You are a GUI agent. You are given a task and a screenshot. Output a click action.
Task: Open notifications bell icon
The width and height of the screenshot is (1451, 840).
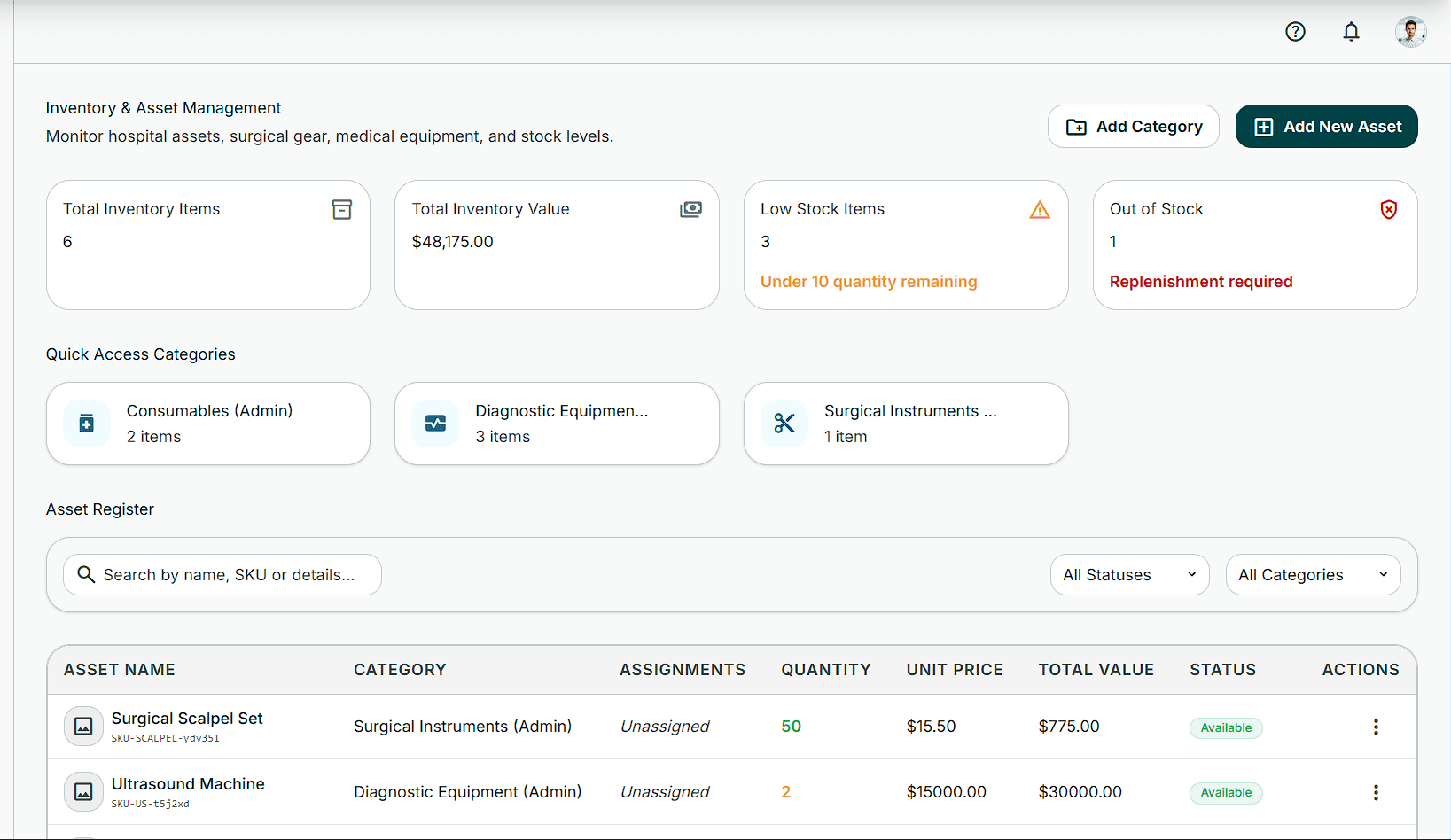click(x=1351, y=32)
